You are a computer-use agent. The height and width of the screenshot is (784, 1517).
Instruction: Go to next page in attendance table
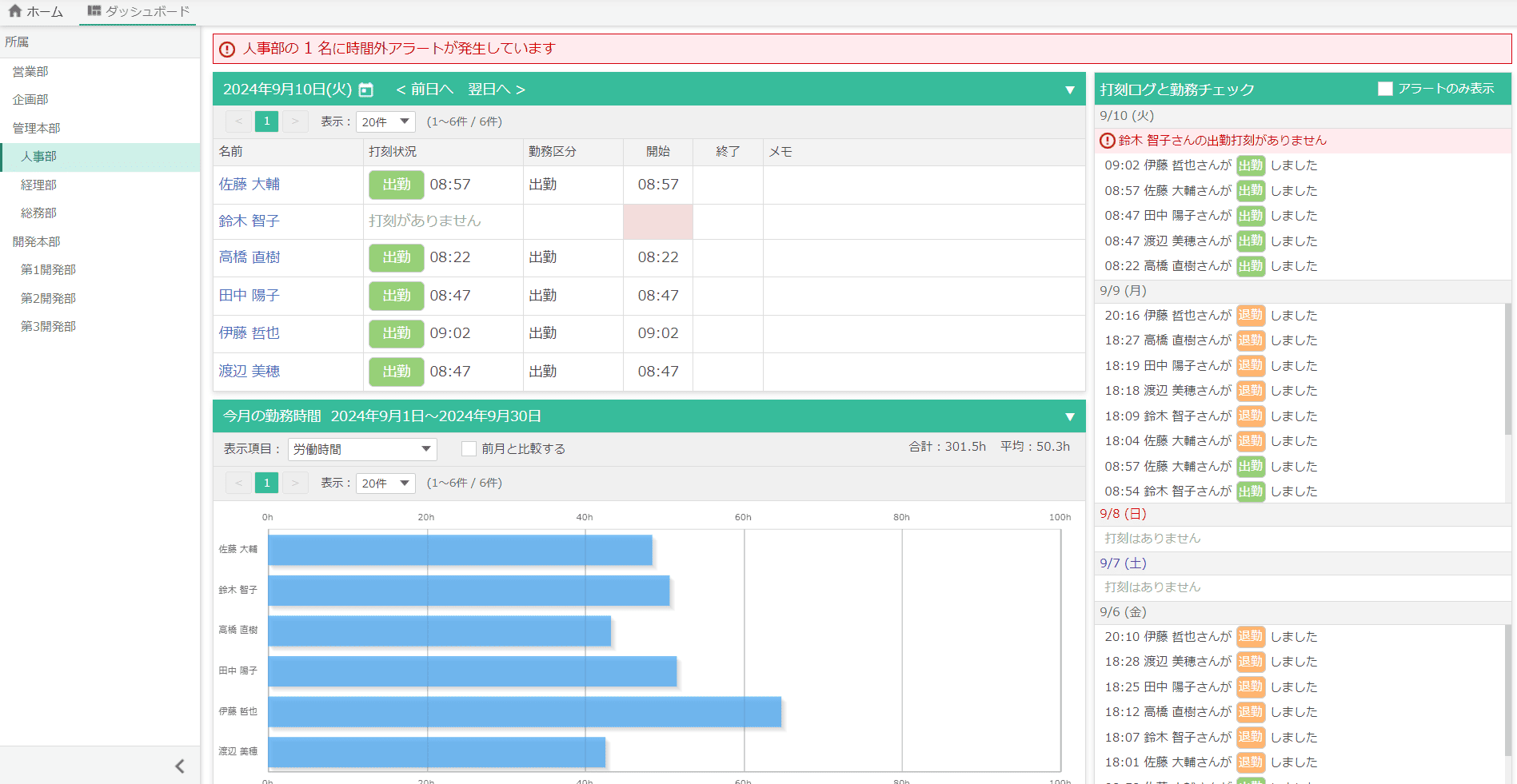pos(295,121)
